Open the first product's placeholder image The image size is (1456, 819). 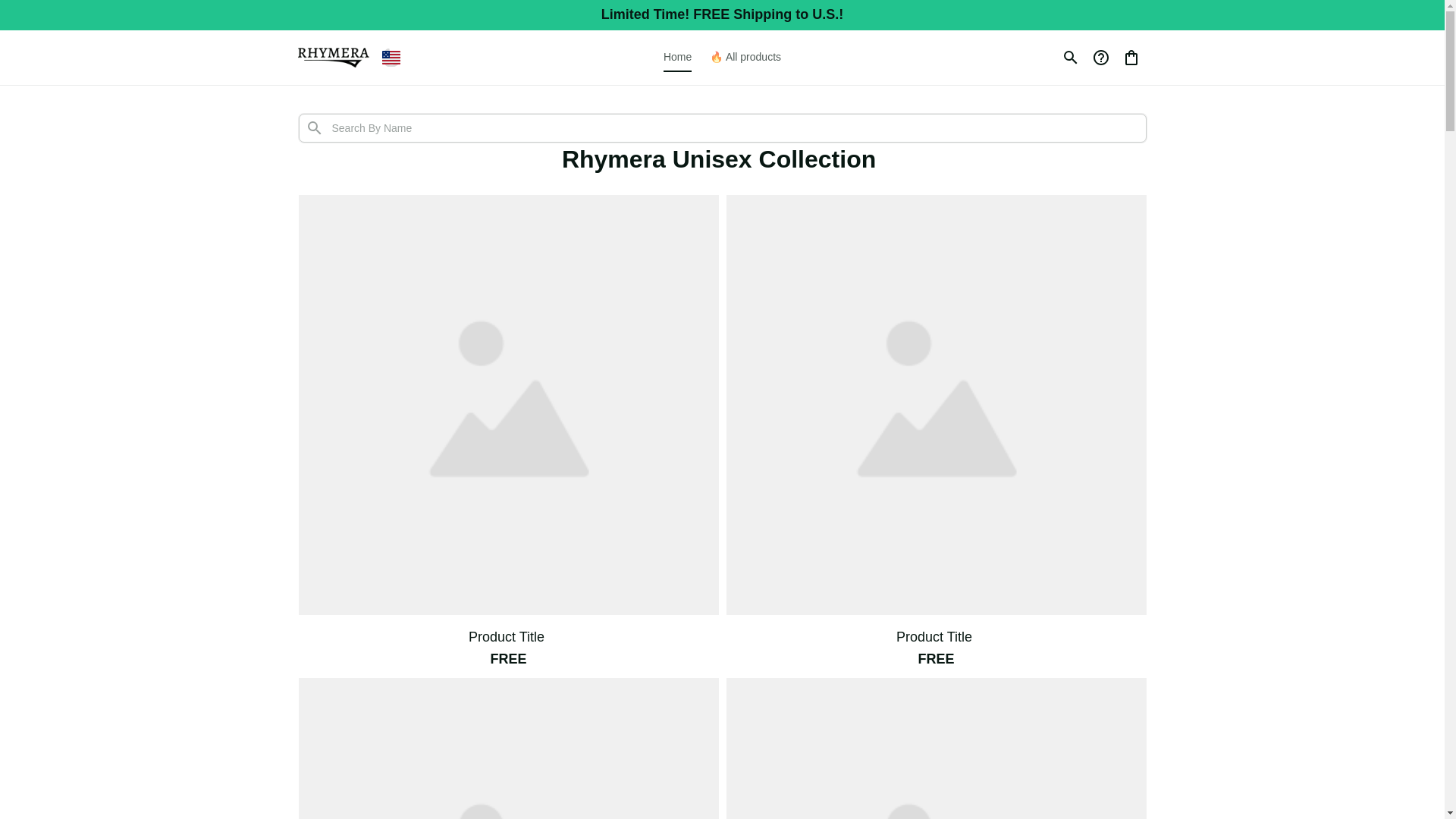pos(508,405)
